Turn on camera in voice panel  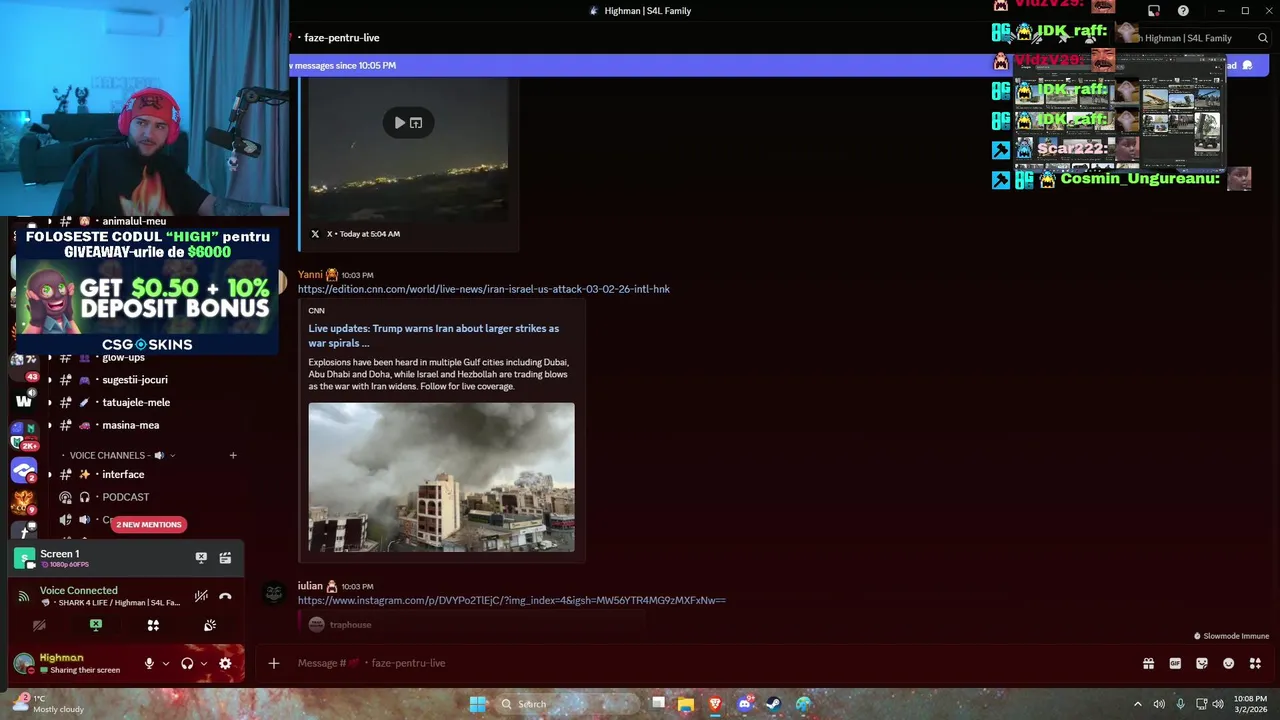39,625
